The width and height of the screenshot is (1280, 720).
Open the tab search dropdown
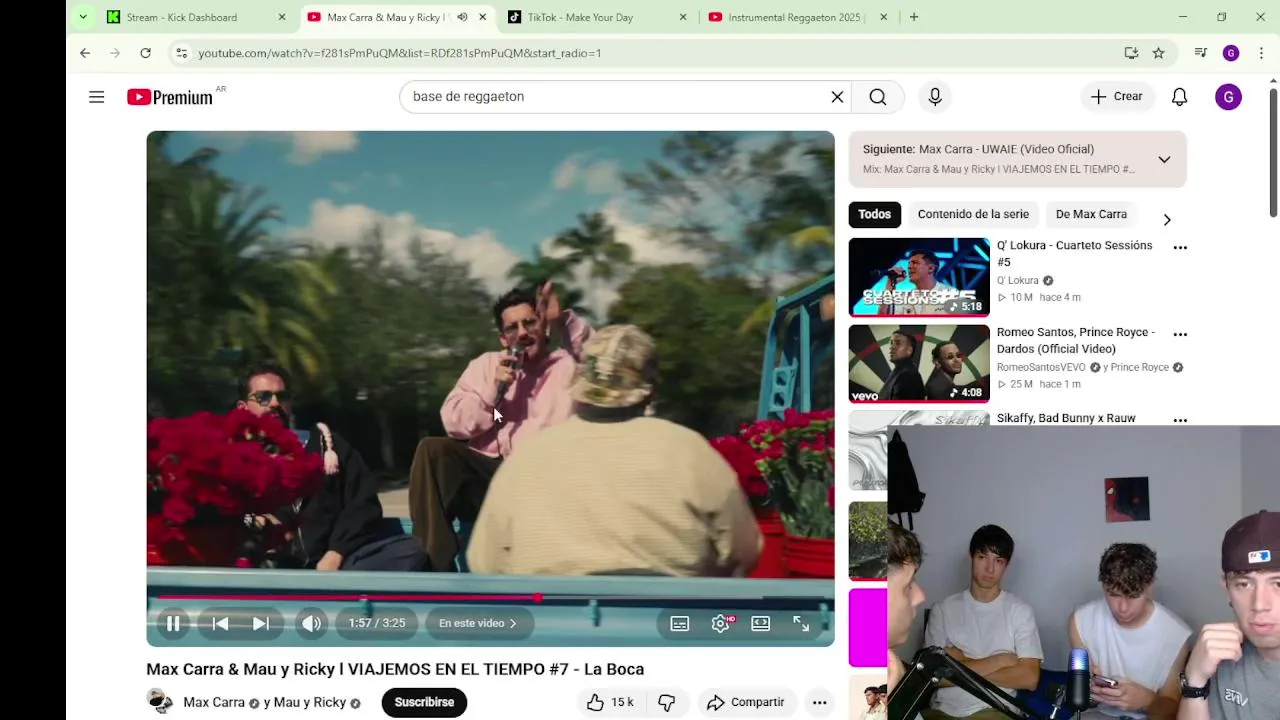[x=83, y=17]
